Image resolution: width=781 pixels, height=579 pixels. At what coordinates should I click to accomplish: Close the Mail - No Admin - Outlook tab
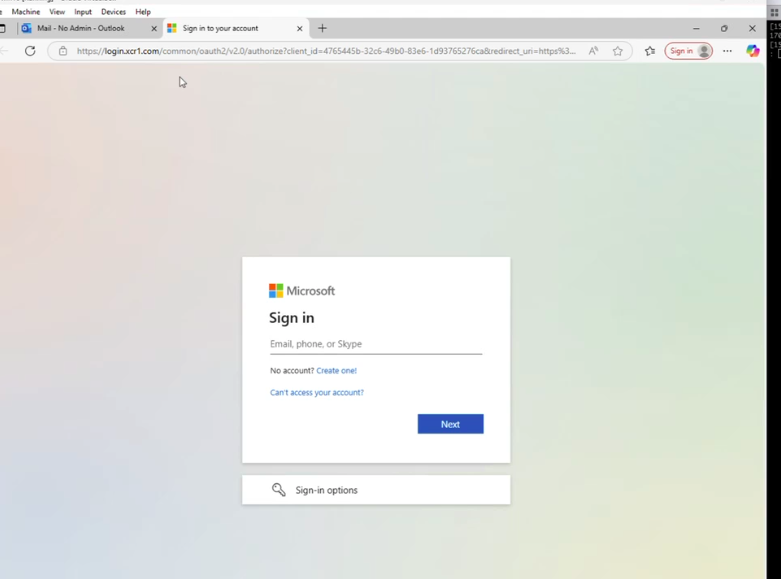pos(154,29)
